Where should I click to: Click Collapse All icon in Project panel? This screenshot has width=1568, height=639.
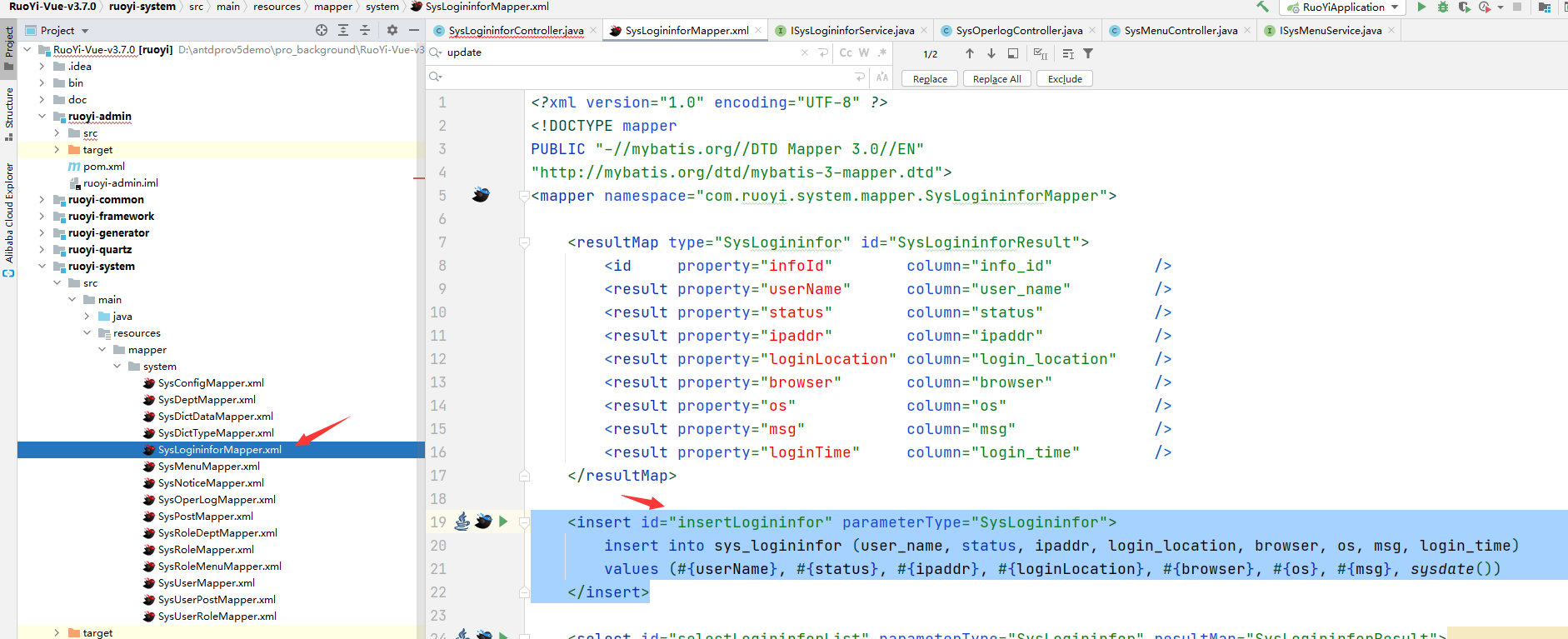[365, 30]
